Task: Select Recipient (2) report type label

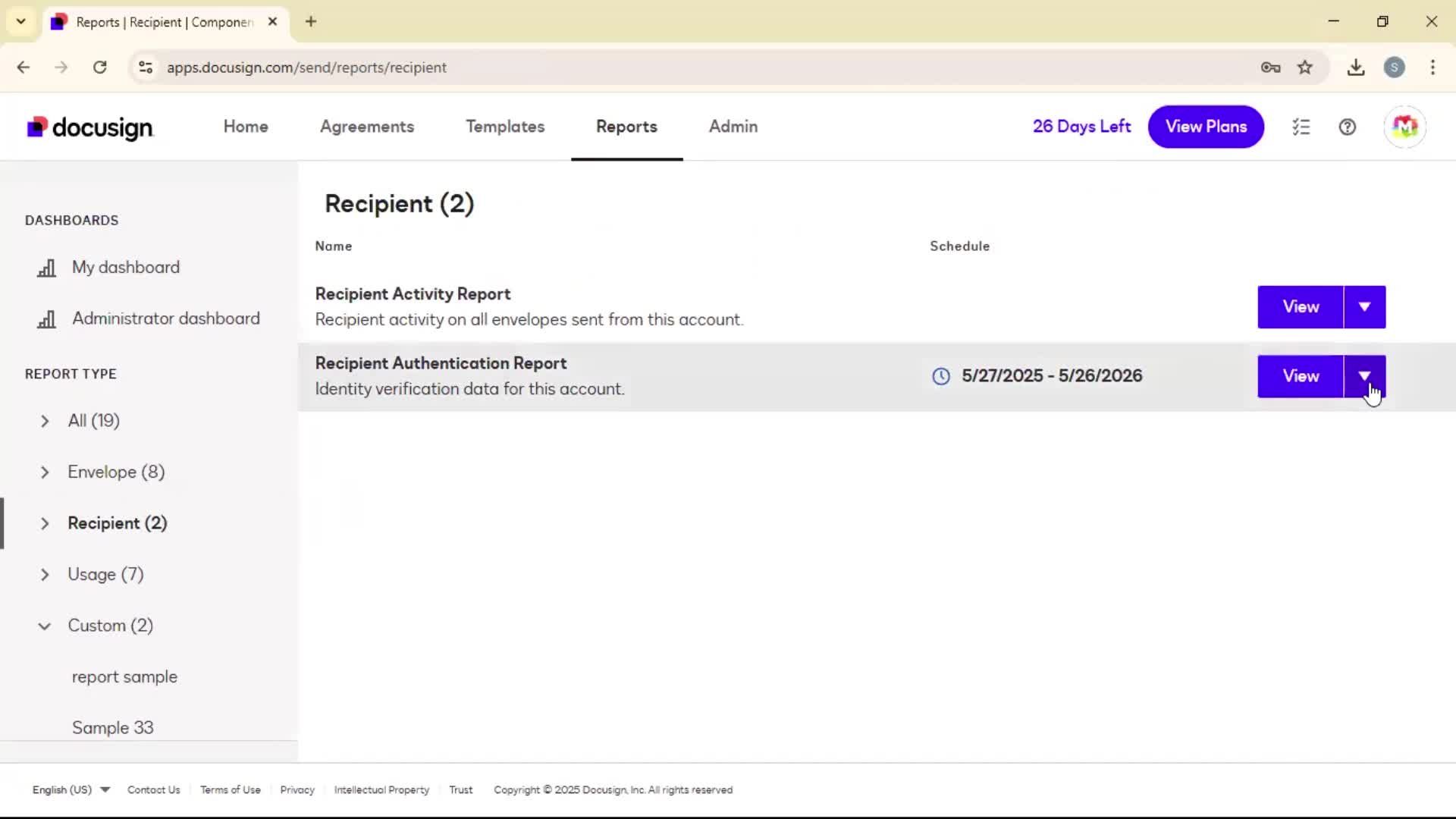Action: pyautogui.click(x=118, y=524)
